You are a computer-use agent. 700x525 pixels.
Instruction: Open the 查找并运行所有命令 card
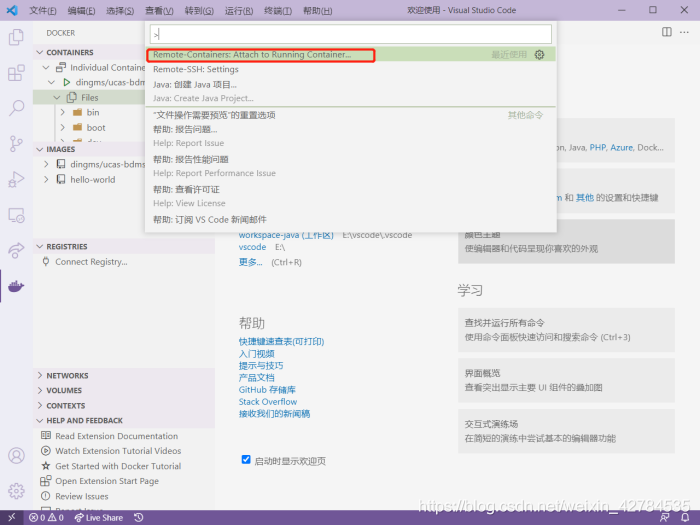pyautogui.click(x=566, y=330)
